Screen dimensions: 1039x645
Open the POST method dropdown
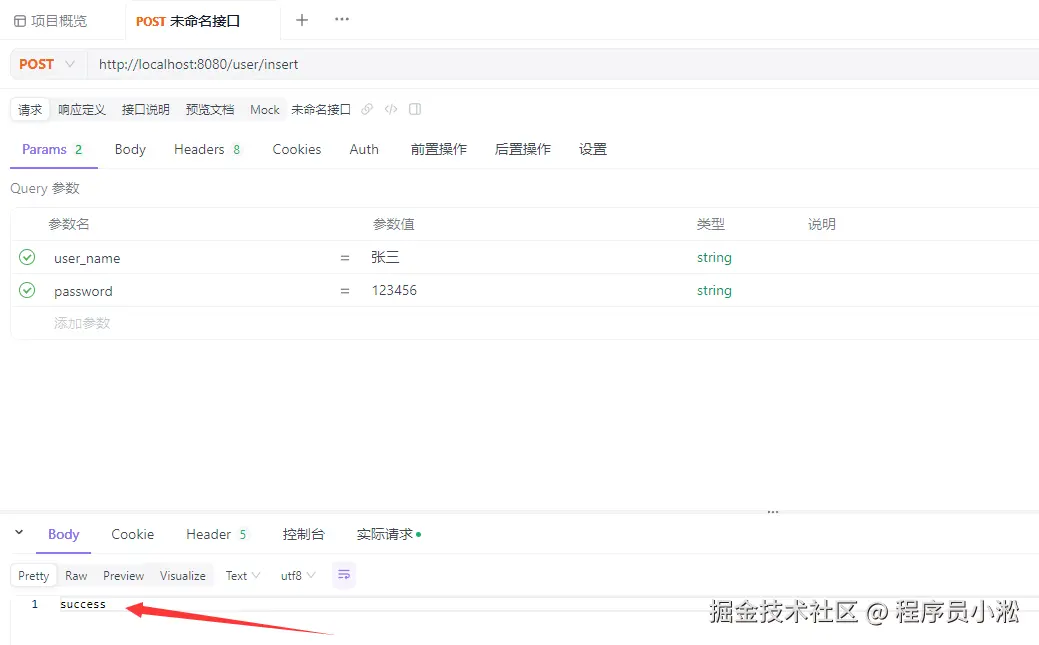coord(48,64)
